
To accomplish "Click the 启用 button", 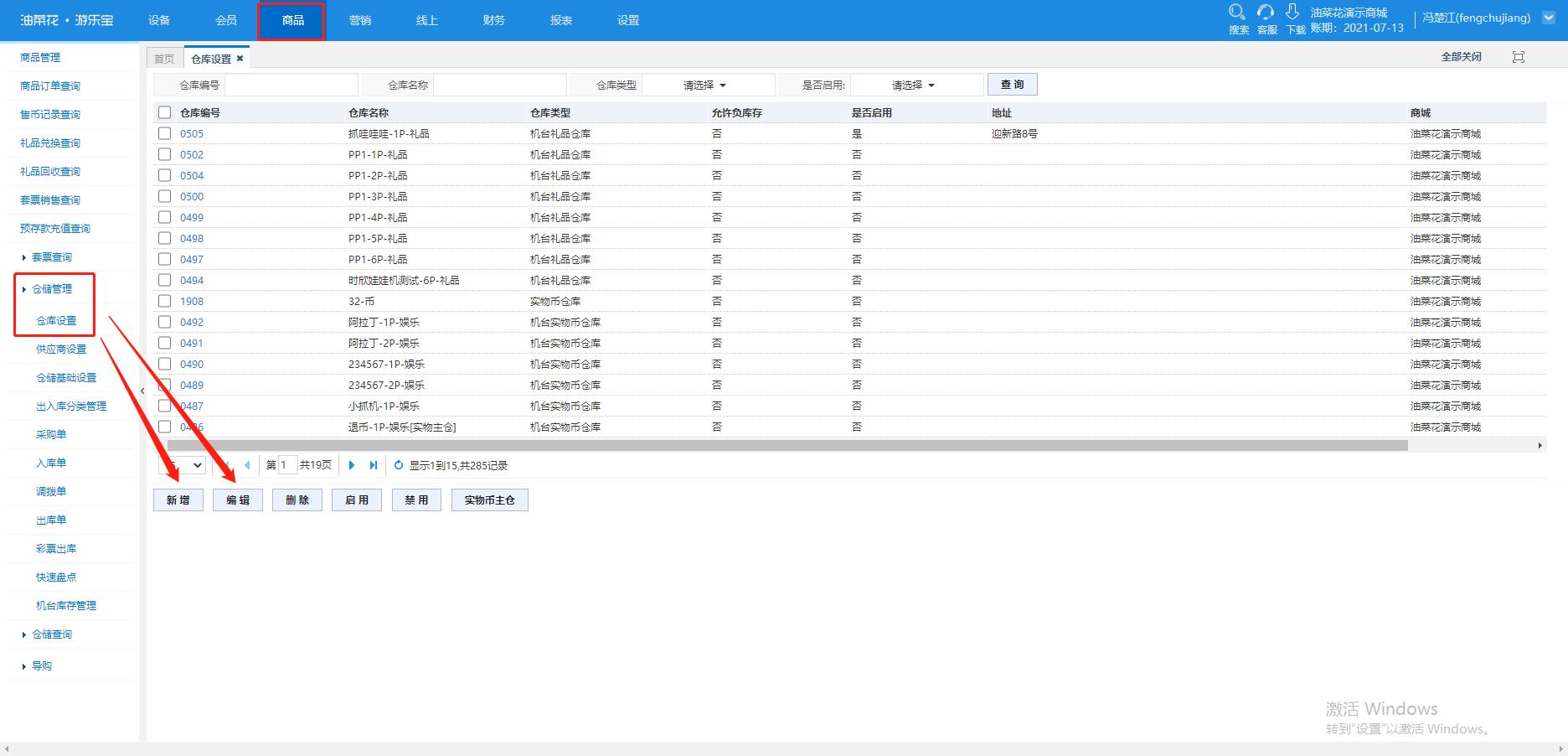I will click(x=357, y=500).
